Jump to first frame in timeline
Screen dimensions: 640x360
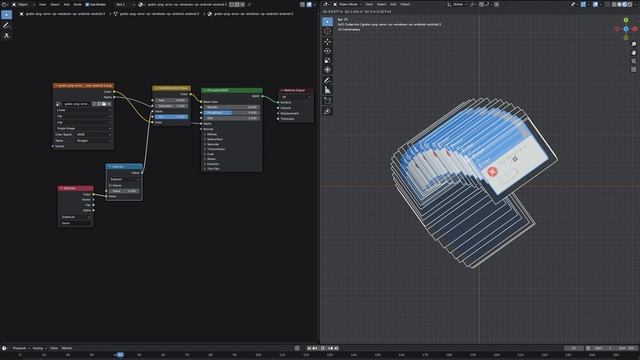[309, 348]
